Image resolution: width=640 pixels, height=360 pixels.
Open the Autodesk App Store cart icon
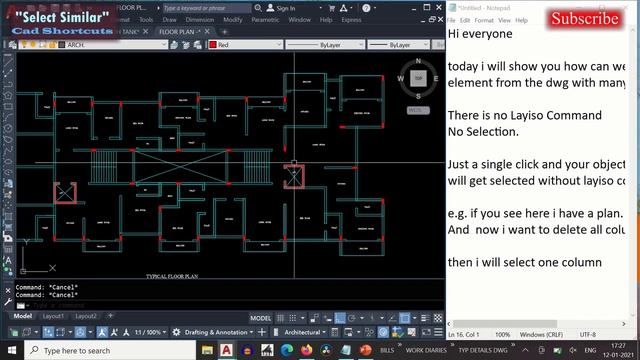332,8
